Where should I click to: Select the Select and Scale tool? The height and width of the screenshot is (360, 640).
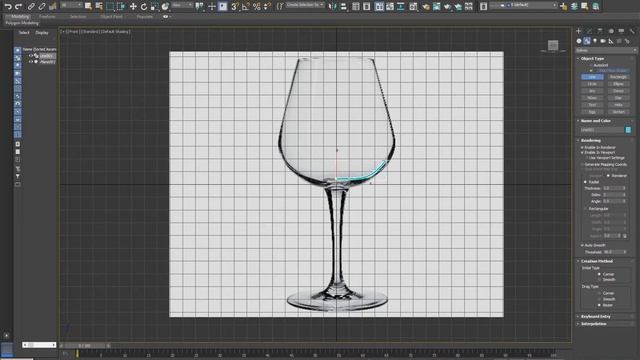click(x=155, y=7)
